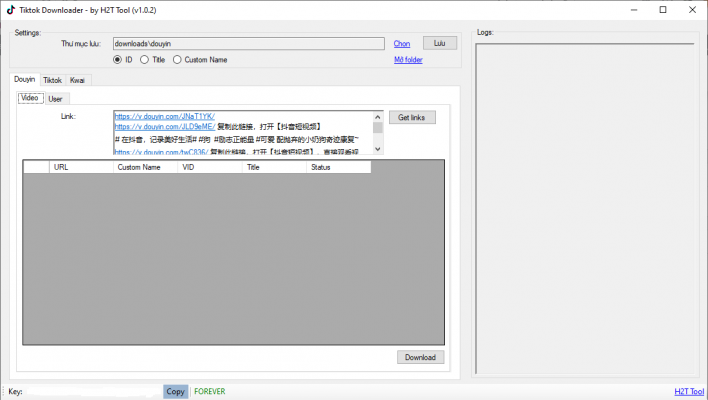Click the Download button
This screenshot has height=400, width=708.
420,357
